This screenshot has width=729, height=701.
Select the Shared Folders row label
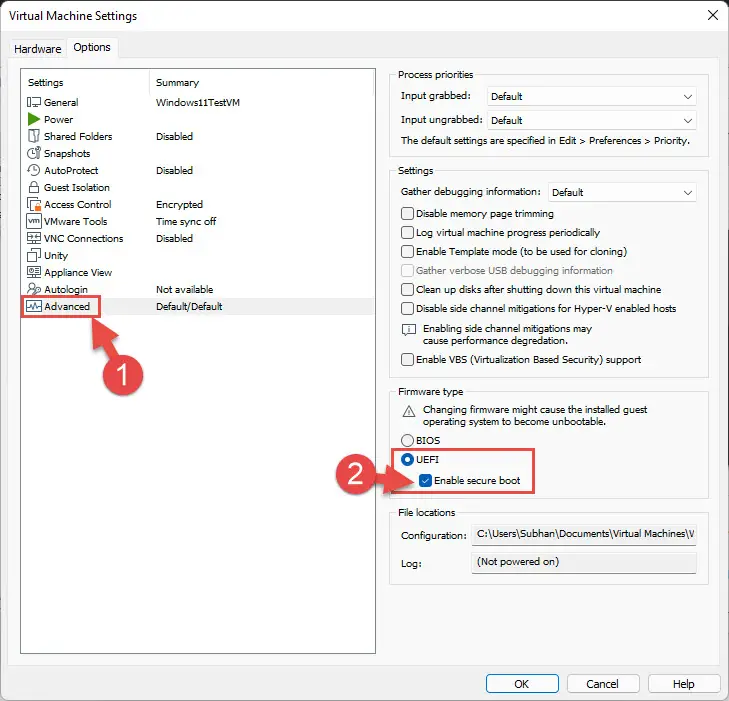click(78, 136)
